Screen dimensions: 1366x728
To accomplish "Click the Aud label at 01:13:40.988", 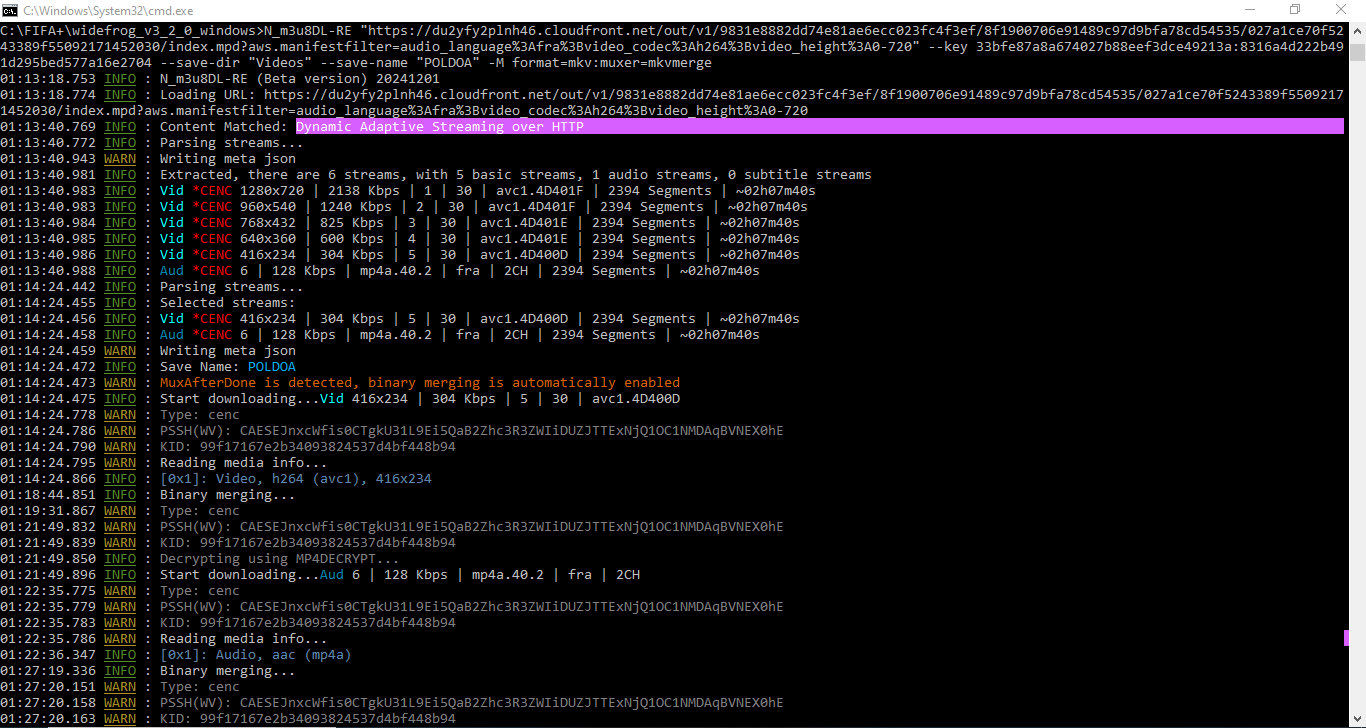I will (172, 270).
